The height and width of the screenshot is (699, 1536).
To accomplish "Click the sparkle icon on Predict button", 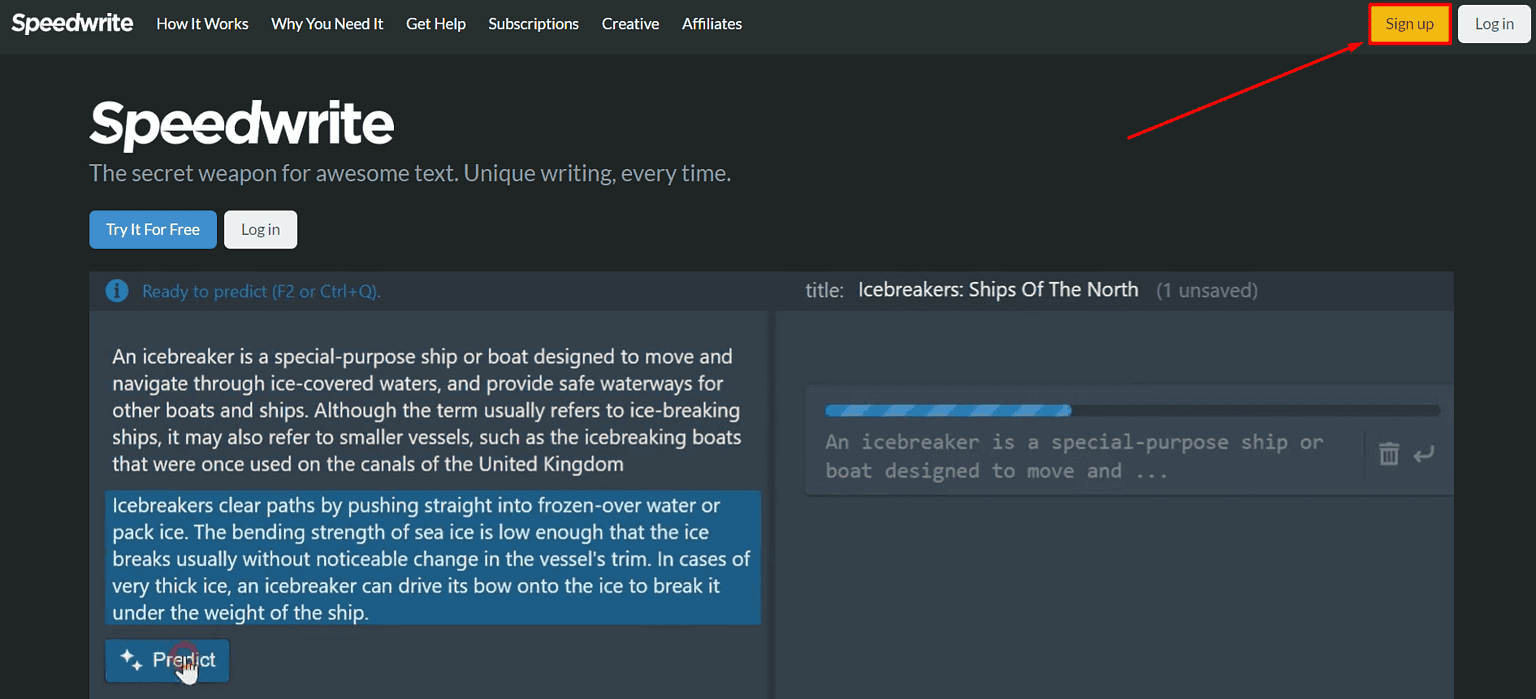I will [x=130, y=659].
